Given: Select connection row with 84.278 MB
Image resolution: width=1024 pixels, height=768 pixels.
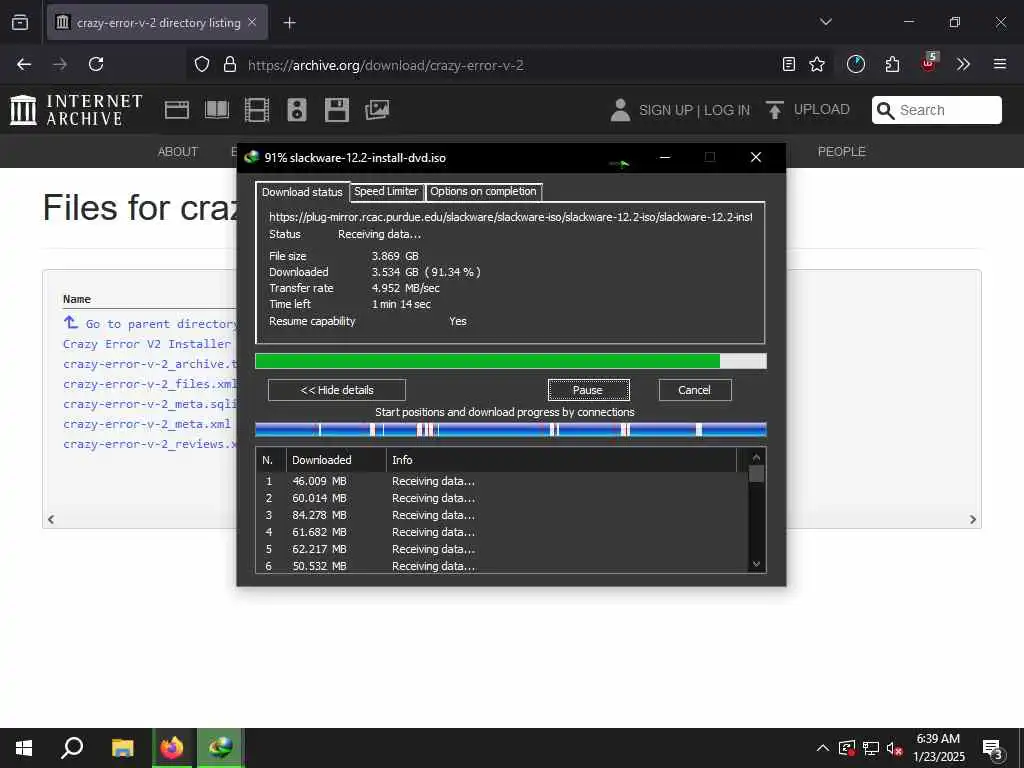Looking at the screenshot, I should [x=502, y=515].
